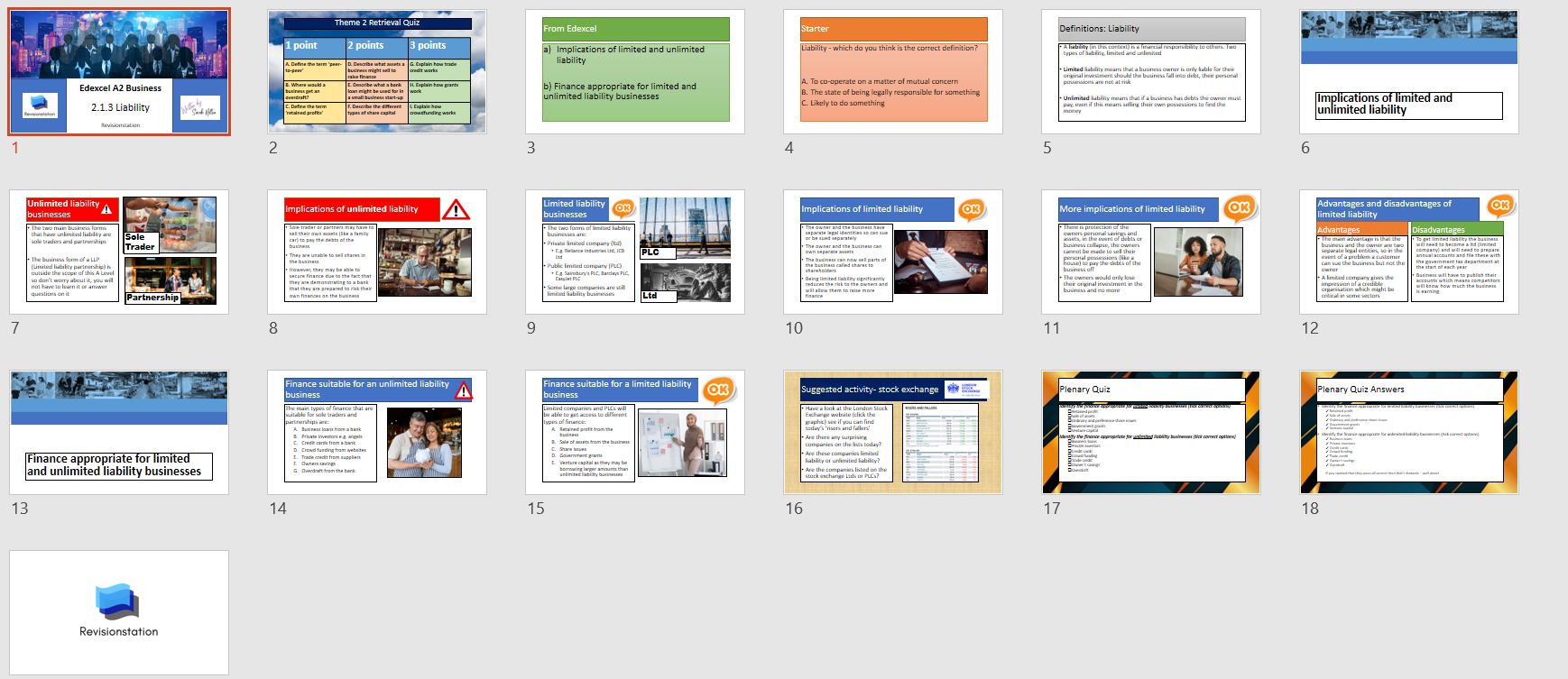Select slide 13, the Finance appropriate section header
The height and width of the screenshot is (679, 1568).
pyautogui.click(x=119, y=433)
